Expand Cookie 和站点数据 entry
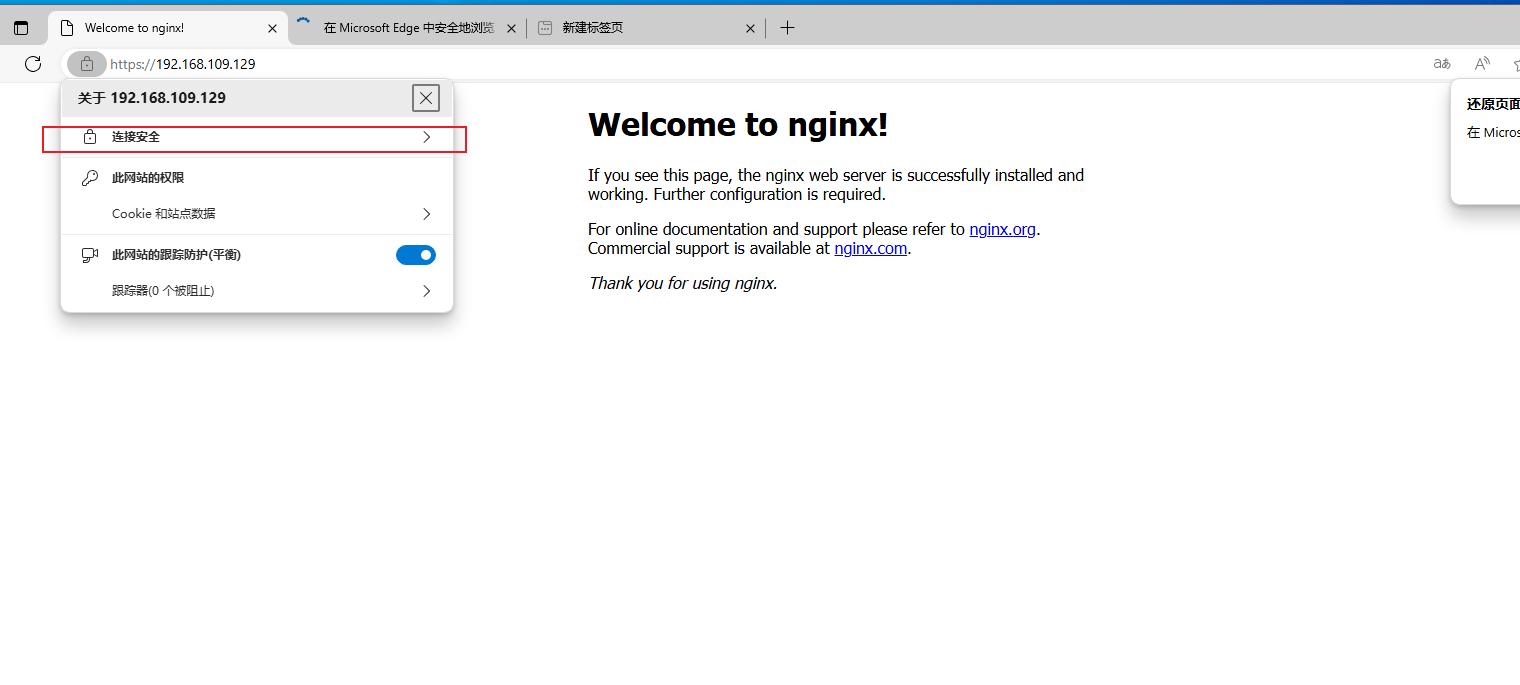 point(257,214)
